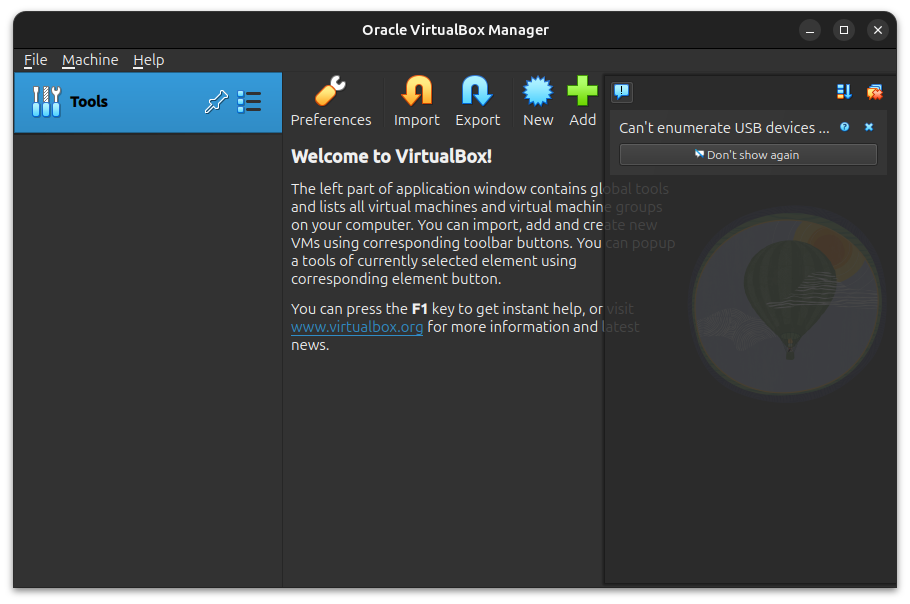Maximize the VirtualBox Manager window
The height and width of the screenshot is (604, 910).
pyautogui.click(x=844, y=30)
